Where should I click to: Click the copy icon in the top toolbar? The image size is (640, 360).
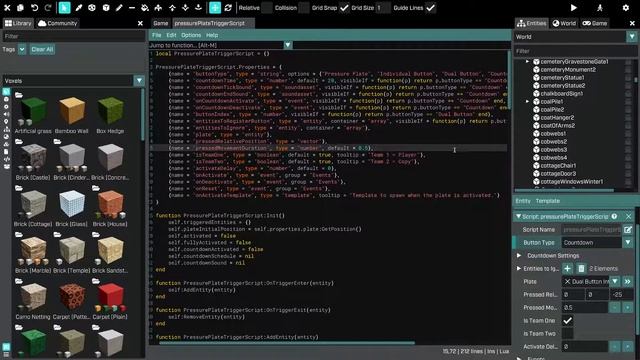(20, 8)
